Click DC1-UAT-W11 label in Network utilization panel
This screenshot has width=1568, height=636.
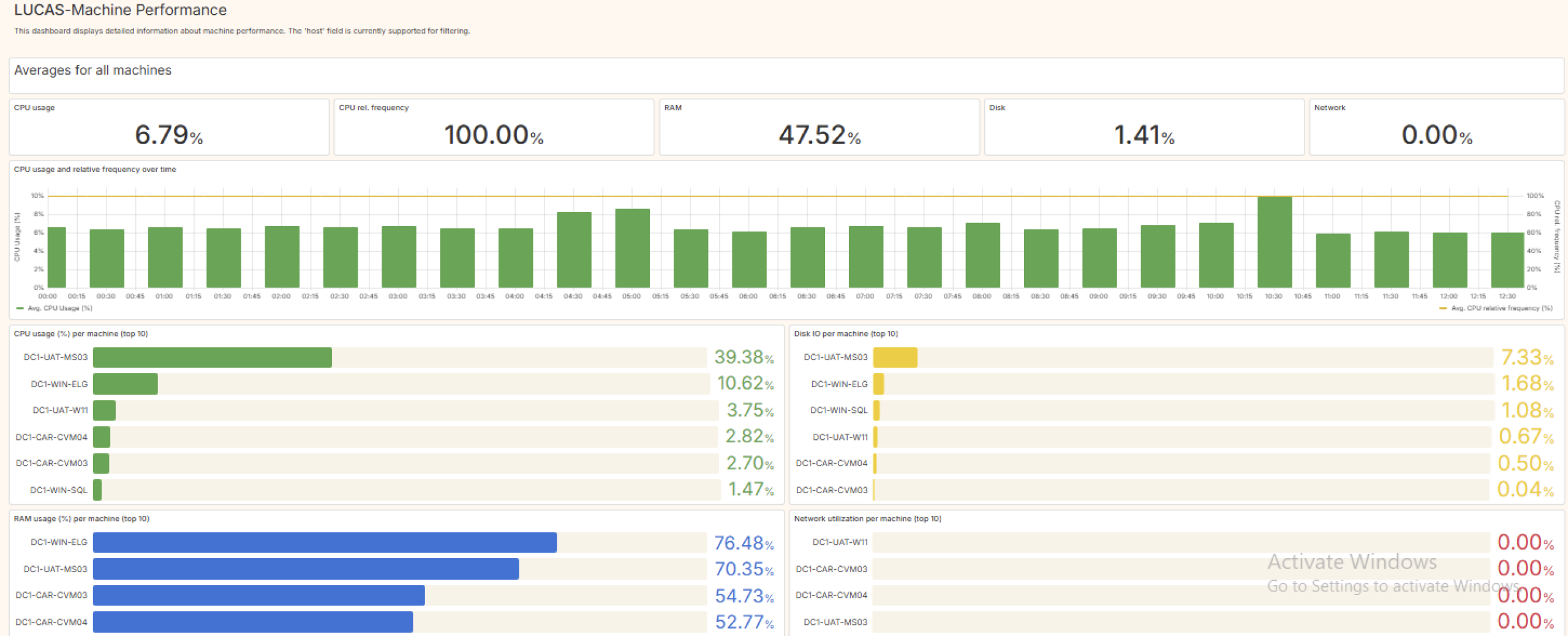[840, 542]
